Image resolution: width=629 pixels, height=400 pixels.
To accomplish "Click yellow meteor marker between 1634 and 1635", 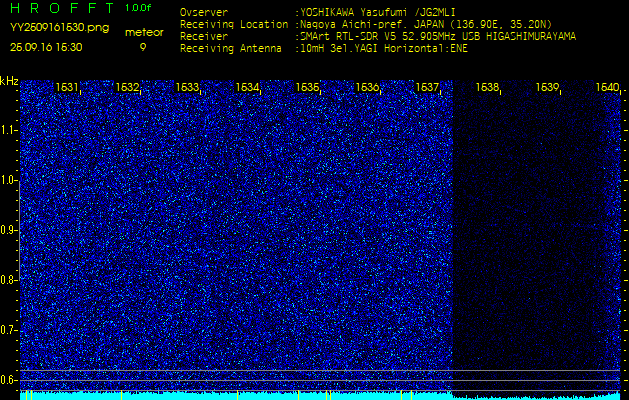I will coord(298,394).
